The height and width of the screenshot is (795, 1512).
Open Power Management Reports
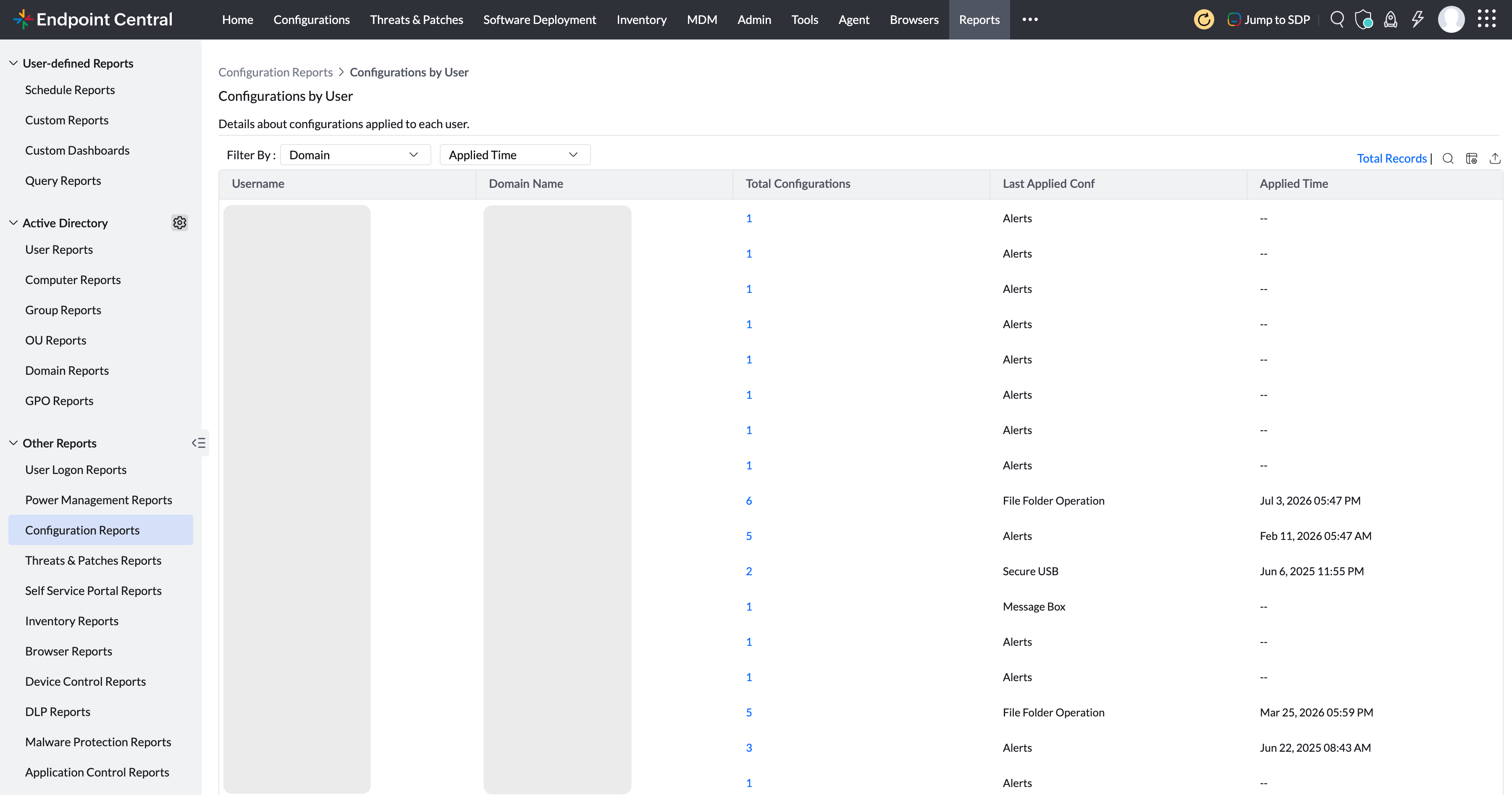(99, 500)
